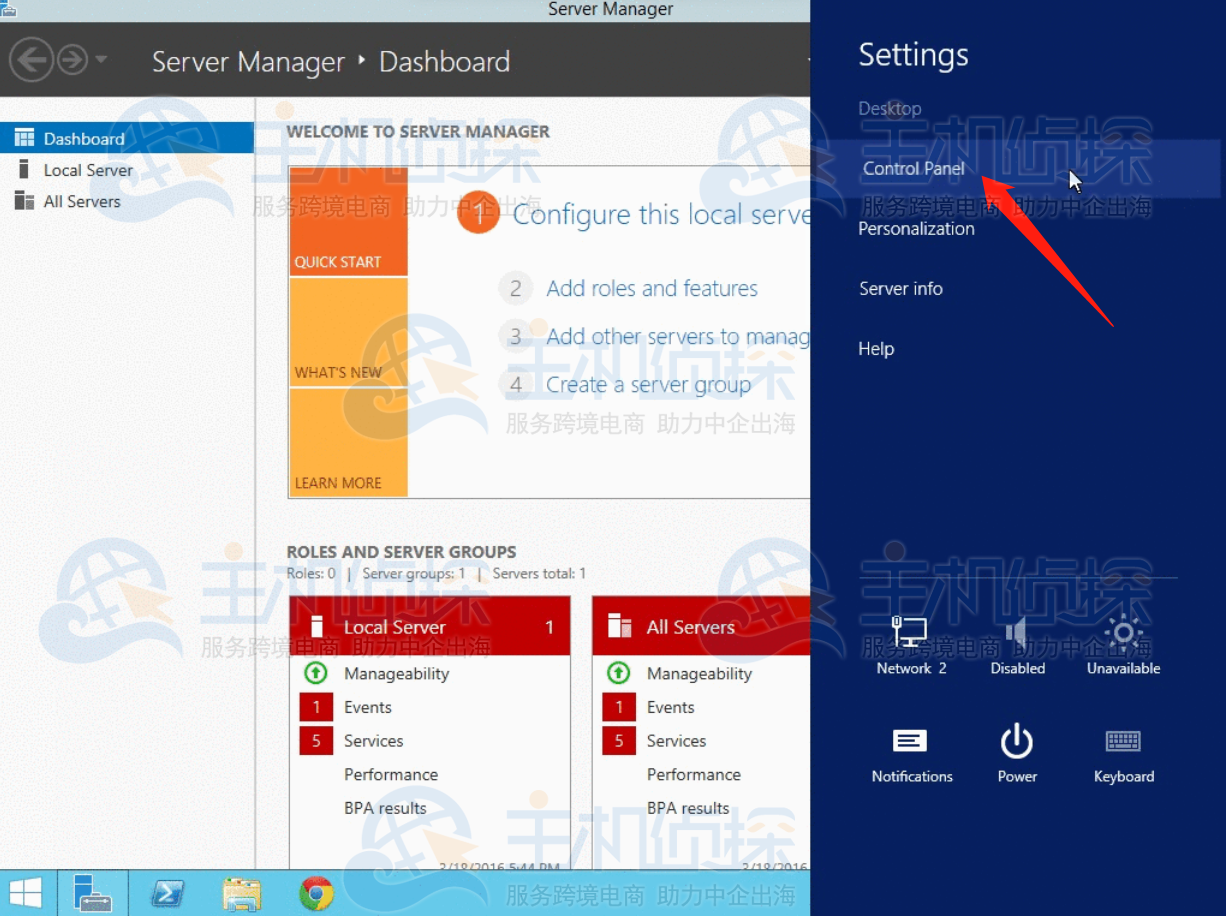
Task: Click the Keyboard icon in Settings
Action: (x=1123, y=742)
